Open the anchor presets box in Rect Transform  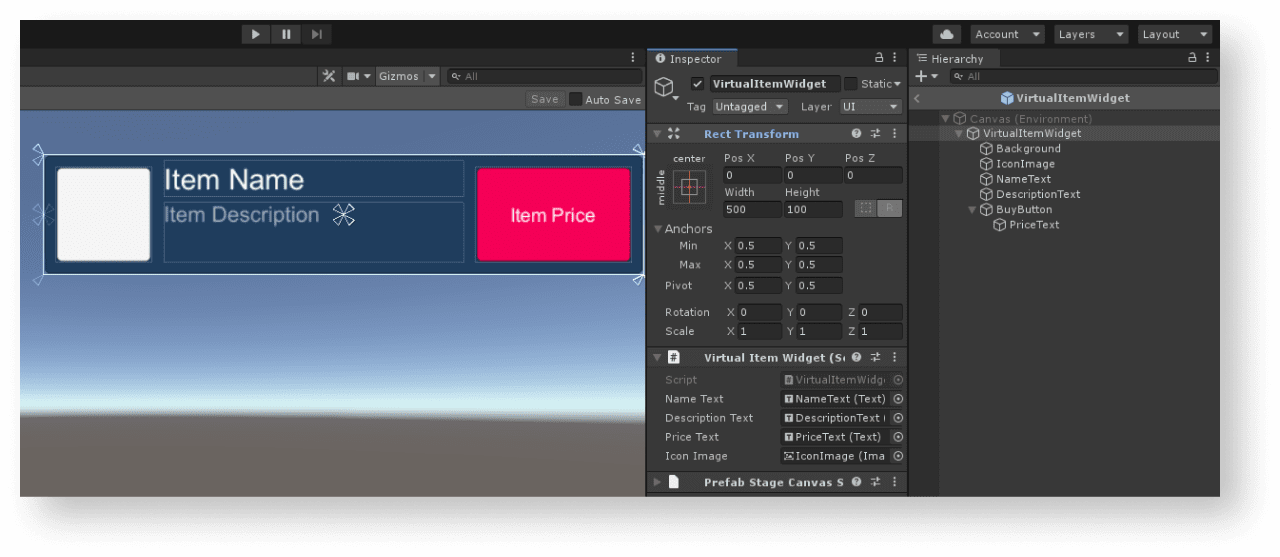[x=690, y=187]
